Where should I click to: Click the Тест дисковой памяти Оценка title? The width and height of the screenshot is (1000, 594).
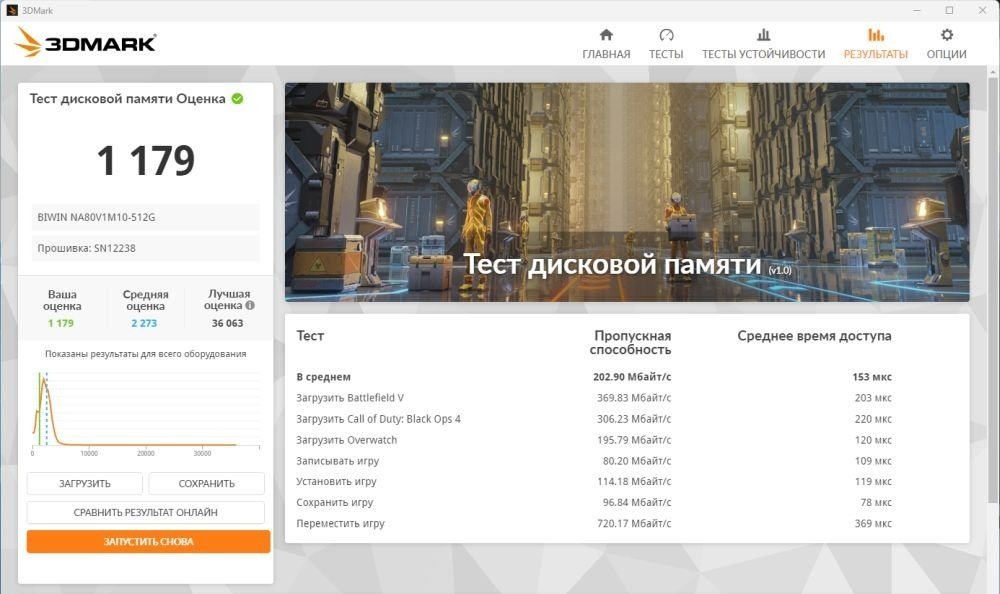[x=128, y=99]
